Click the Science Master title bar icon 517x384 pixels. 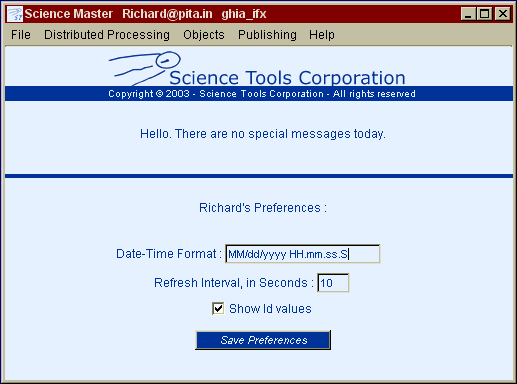point(15,14)
